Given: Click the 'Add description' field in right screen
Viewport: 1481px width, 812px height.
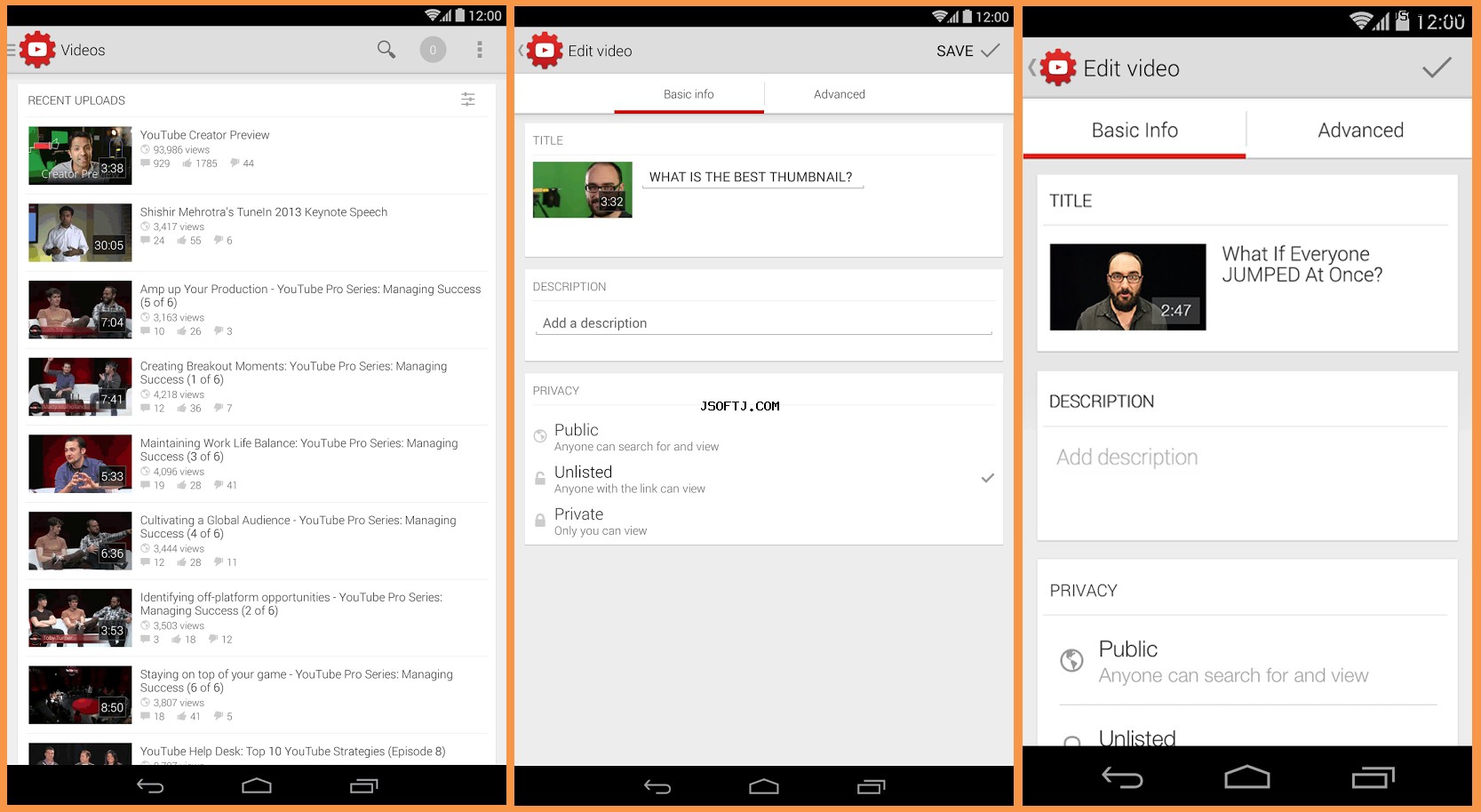Looking at the screenshot, I should tap(1247, 458).
